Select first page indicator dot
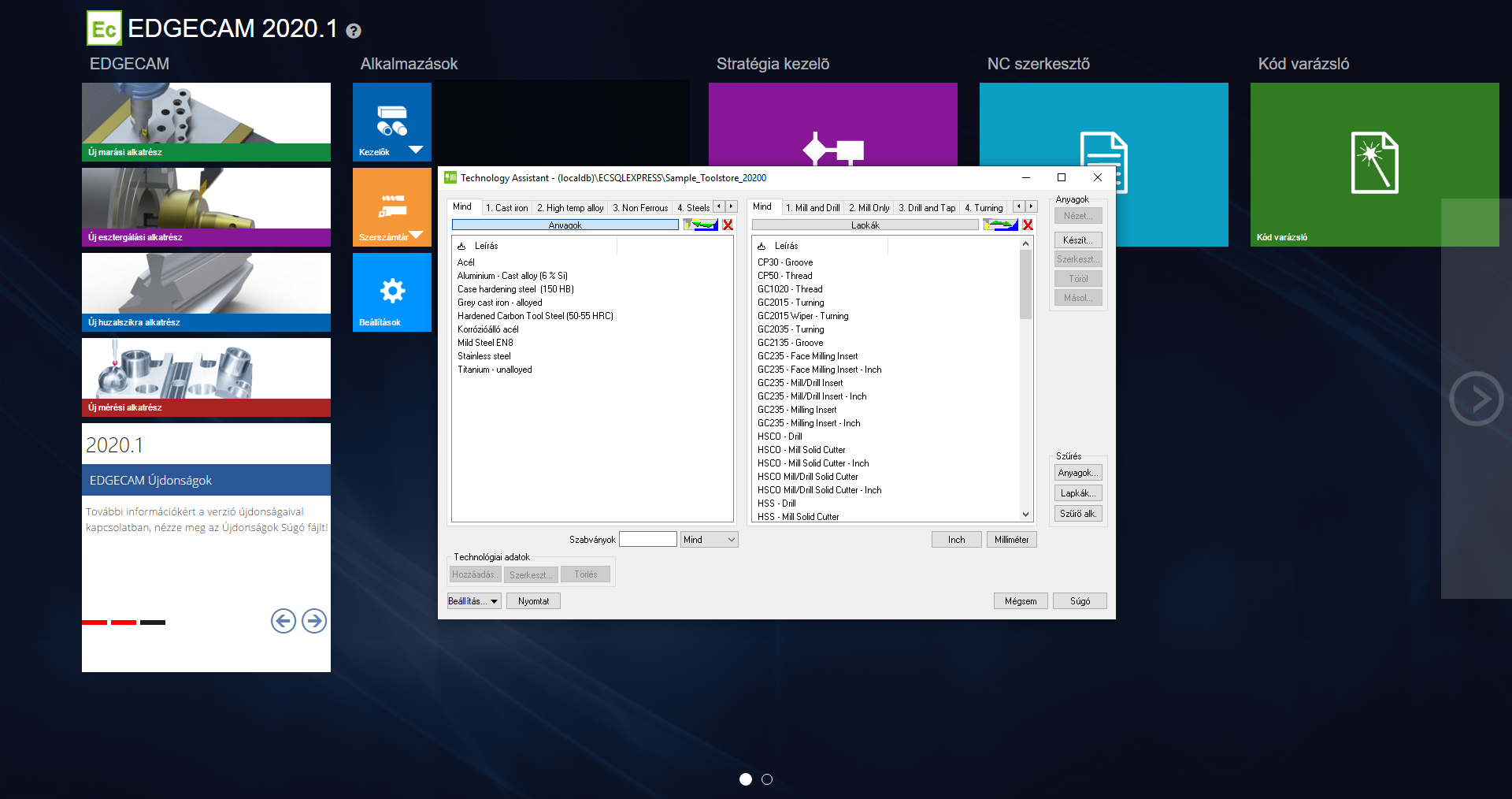This screenshot has height=799, width=1512. [x=746, y=779]
